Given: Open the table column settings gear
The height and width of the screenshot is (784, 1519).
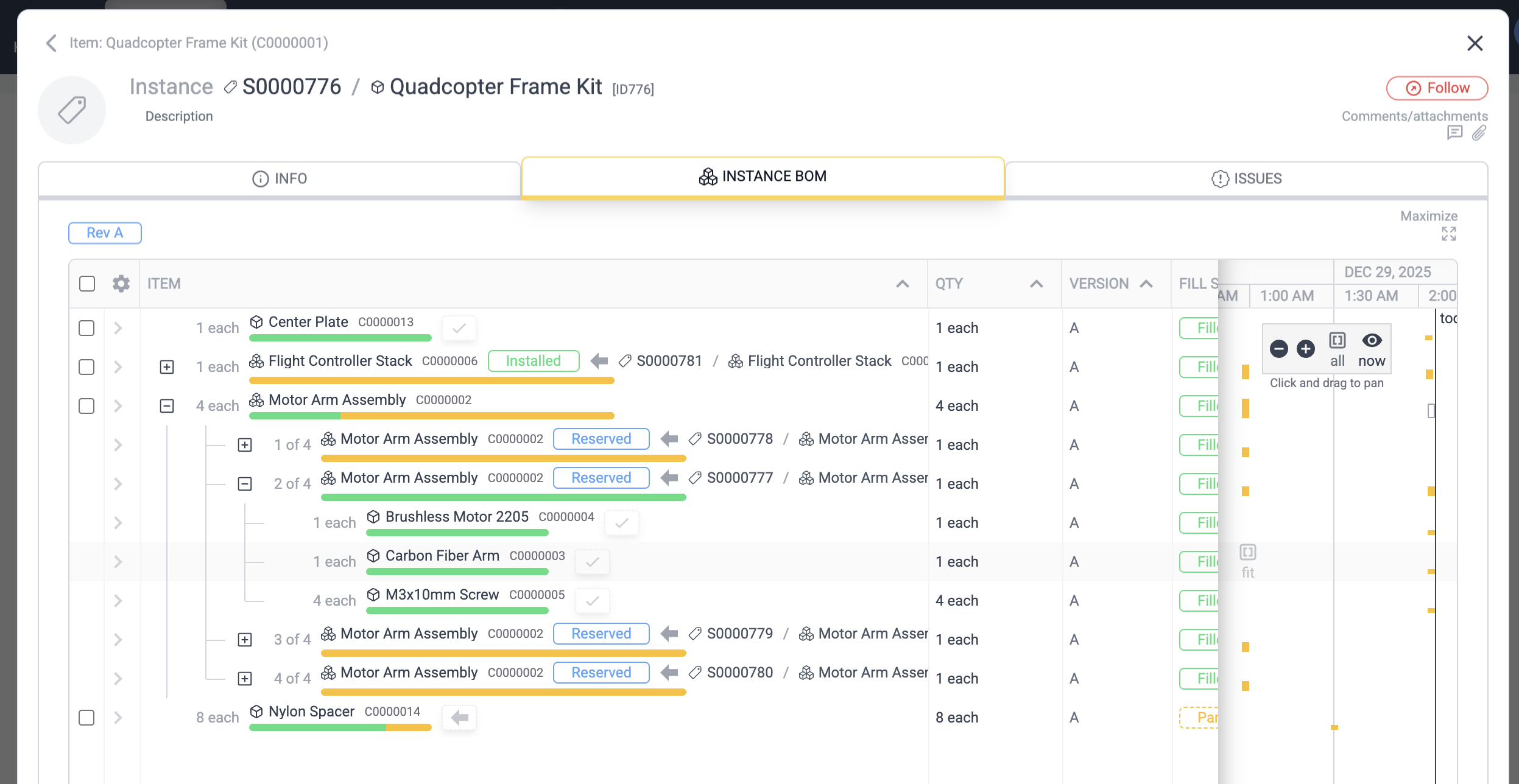Looking at the screenshot, I should click(x=121, y=284).
